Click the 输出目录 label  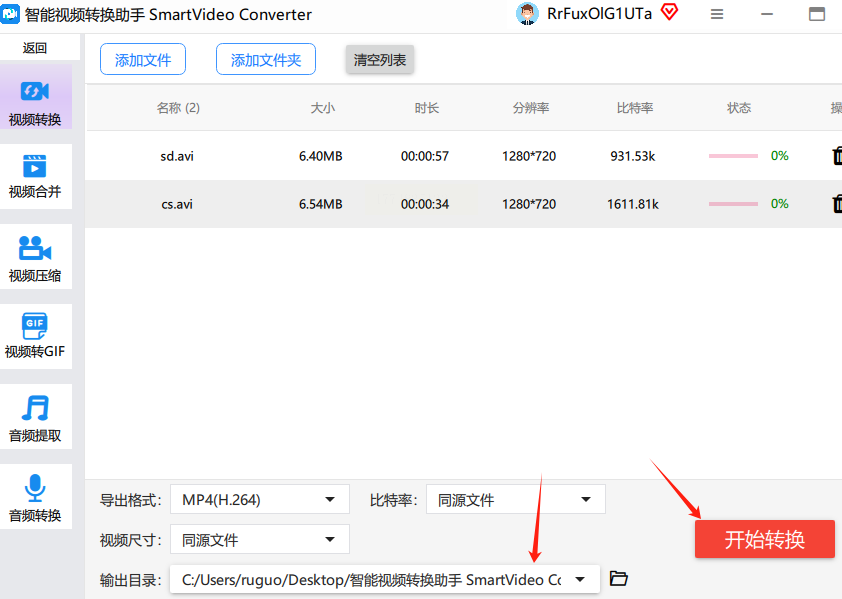[130, 580]
